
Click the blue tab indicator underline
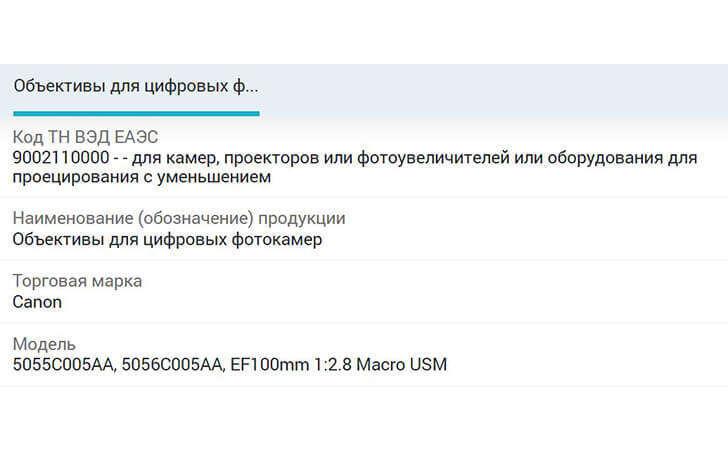(135, 113)
